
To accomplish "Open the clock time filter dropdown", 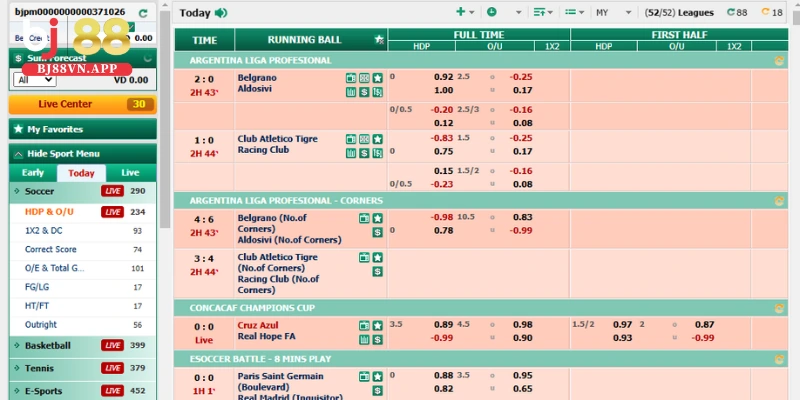I will pos(504,12).
